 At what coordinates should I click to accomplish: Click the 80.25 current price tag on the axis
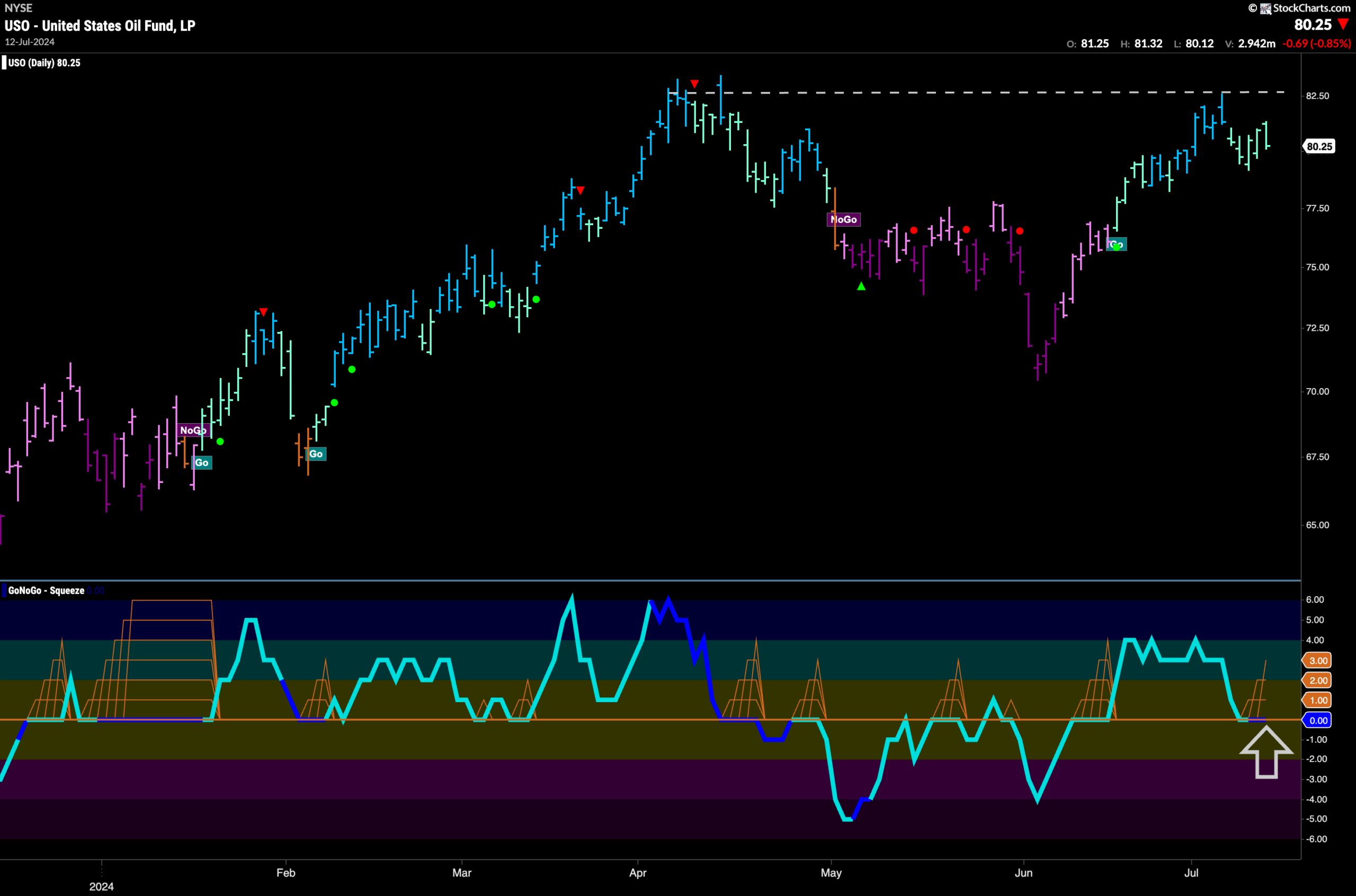point(1319,146)
